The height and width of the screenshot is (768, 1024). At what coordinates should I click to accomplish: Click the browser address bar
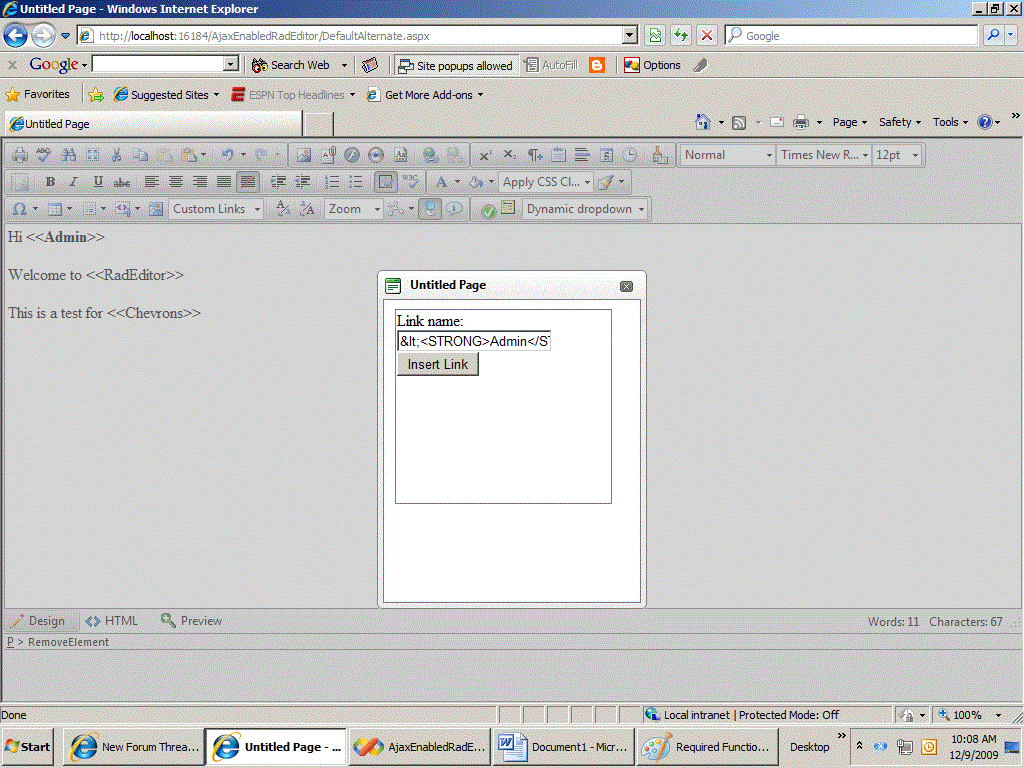pos(357,35)
